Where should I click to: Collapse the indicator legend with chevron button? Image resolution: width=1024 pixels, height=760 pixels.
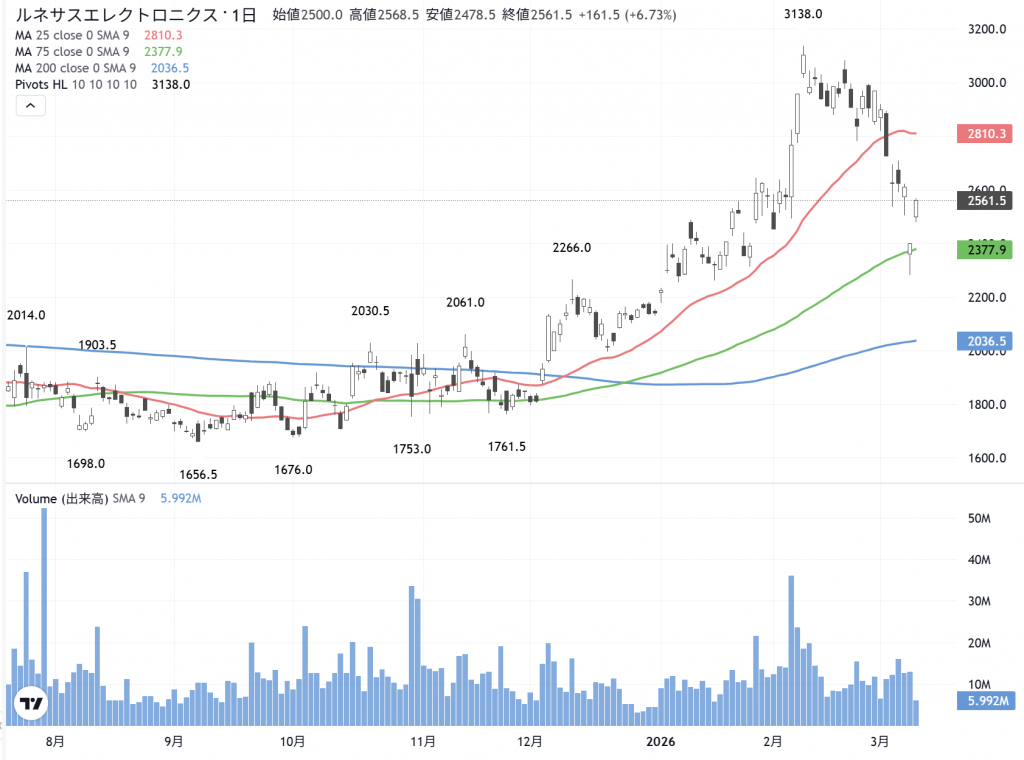coord(30,105)
